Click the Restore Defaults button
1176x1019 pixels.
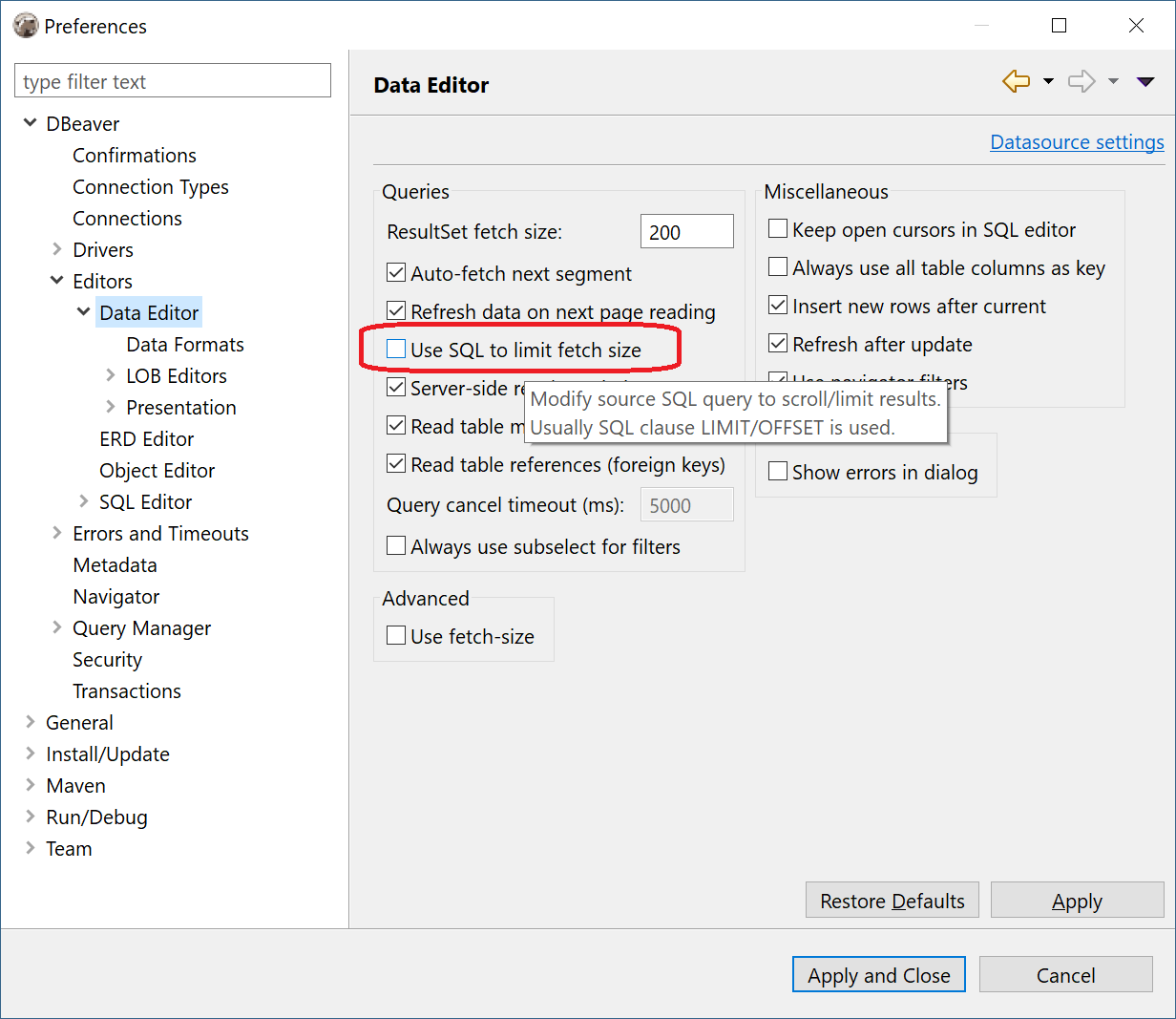tap(892, 900)
